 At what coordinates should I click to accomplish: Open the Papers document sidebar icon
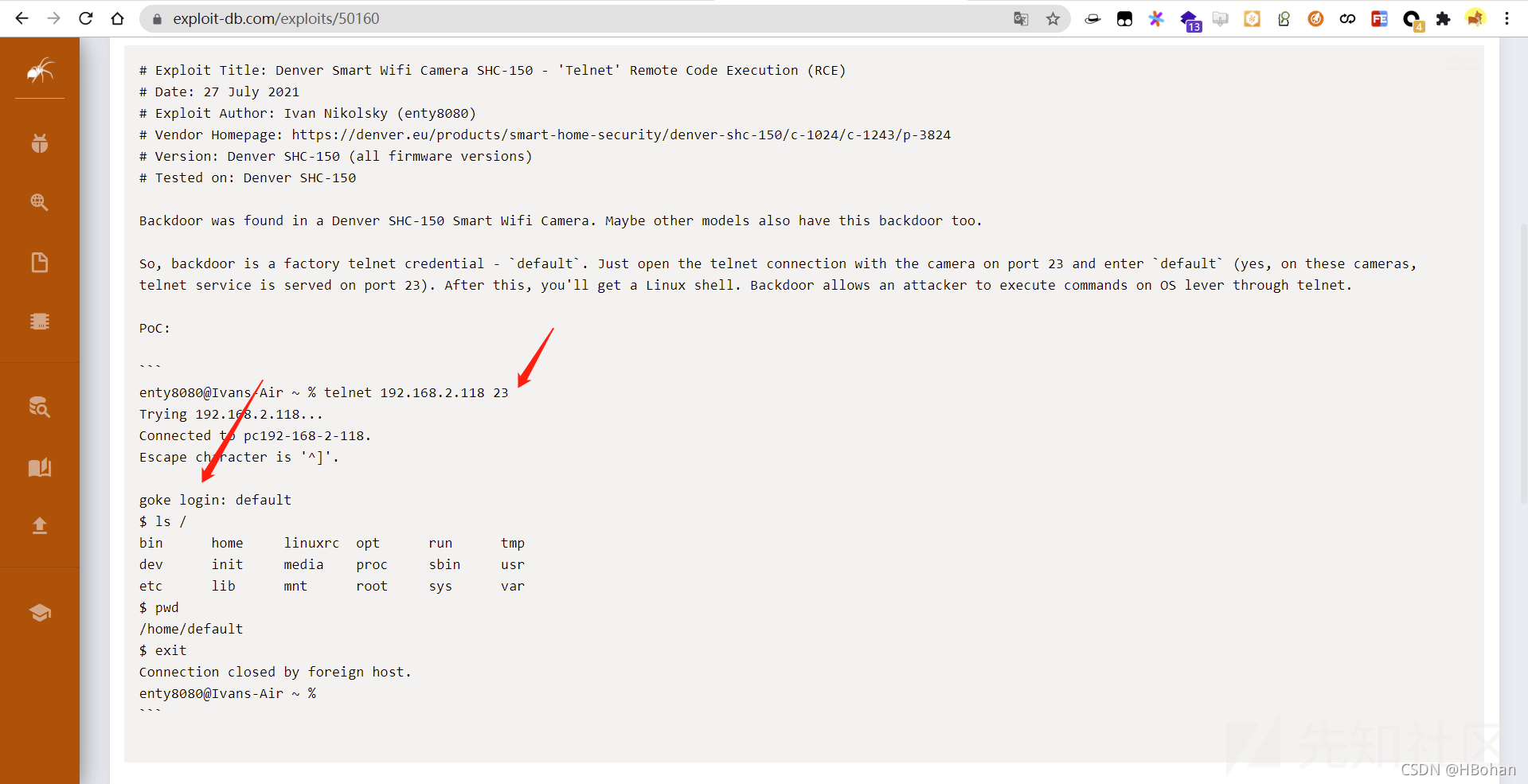point(40,262)
